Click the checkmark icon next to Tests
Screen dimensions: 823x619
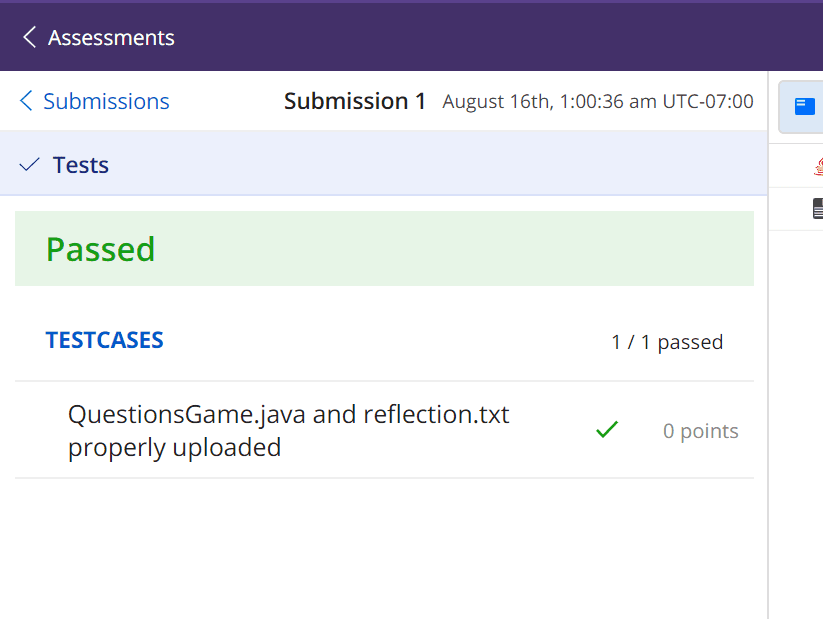[x=29, y=165]
